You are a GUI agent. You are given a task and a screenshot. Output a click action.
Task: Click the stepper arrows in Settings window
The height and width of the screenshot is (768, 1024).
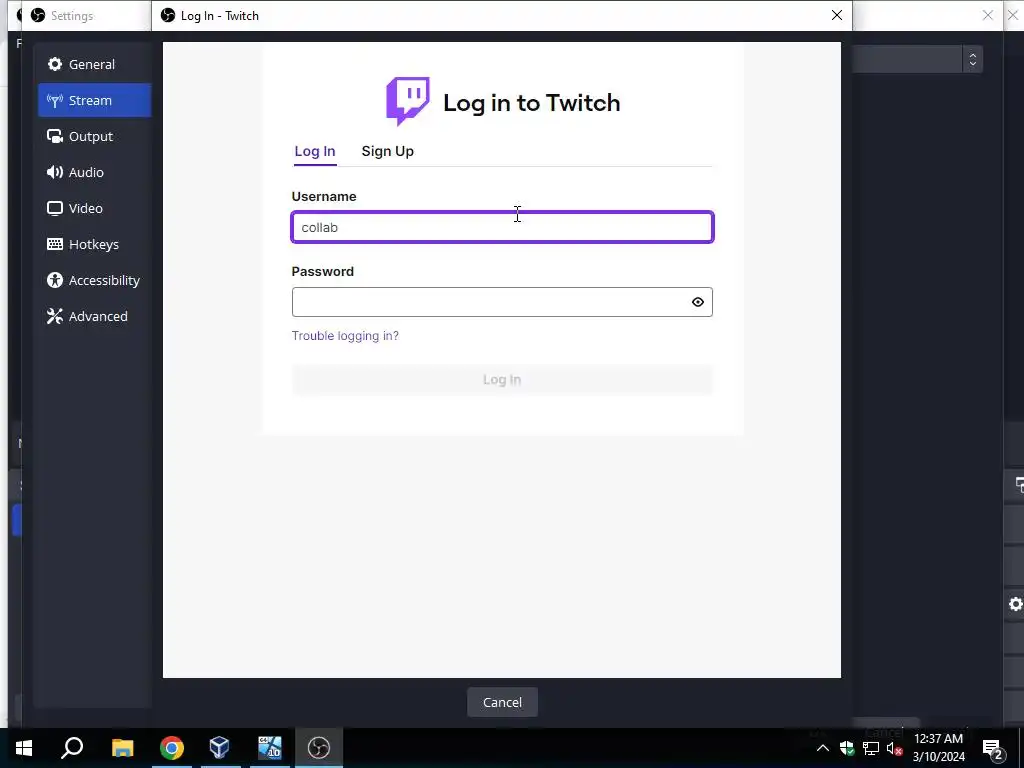pos(972,59)
